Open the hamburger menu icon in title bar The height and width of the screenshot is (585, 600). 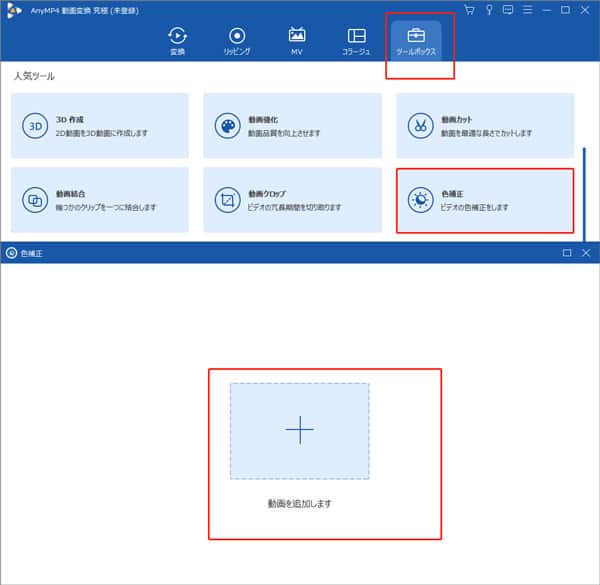[527, 10]
